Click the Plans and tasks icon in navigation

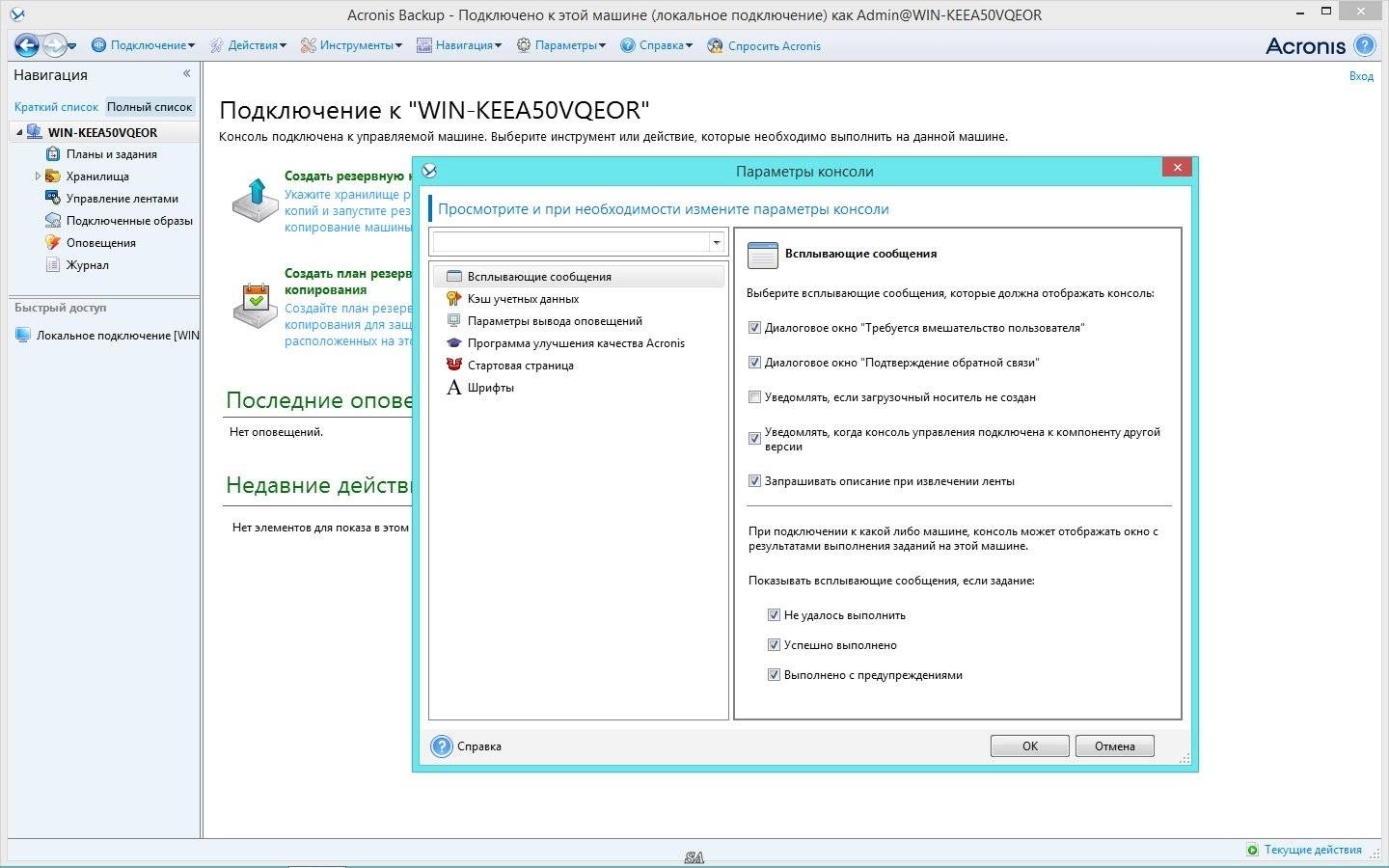coord(54,154)
